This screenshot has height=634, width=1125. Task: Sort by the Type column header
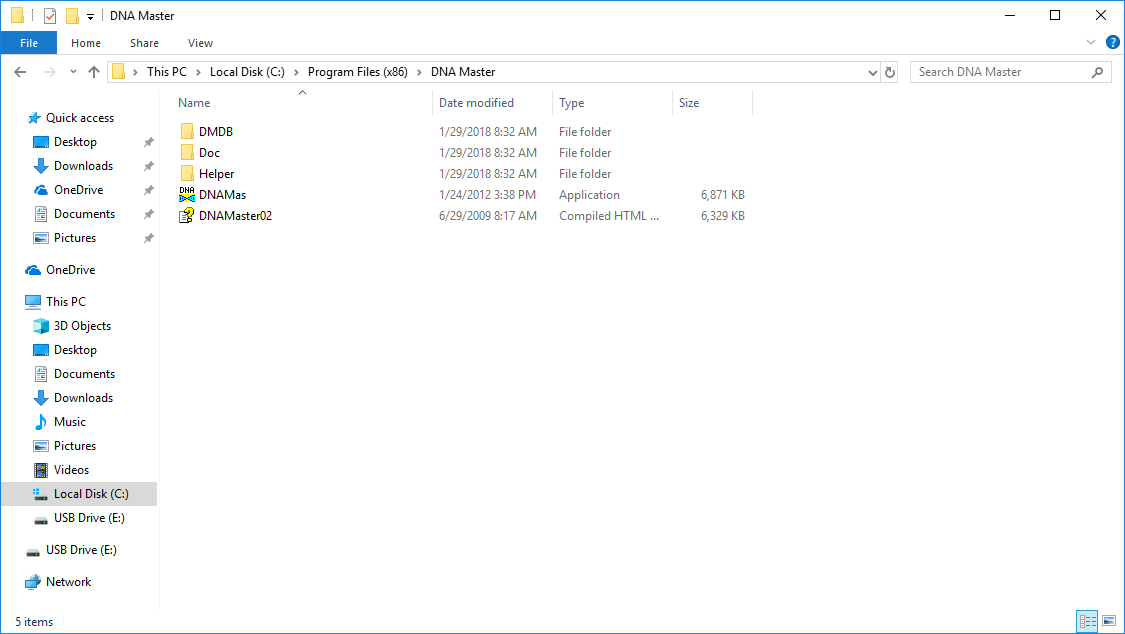612,103
